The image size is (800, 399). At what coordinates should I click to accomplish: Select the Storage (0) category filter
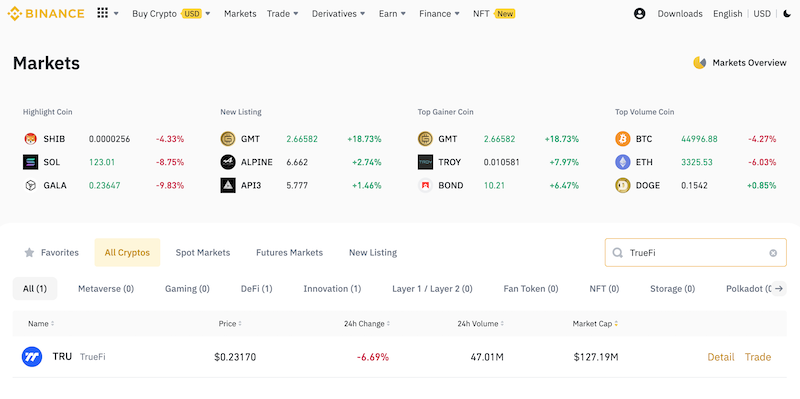672,288
